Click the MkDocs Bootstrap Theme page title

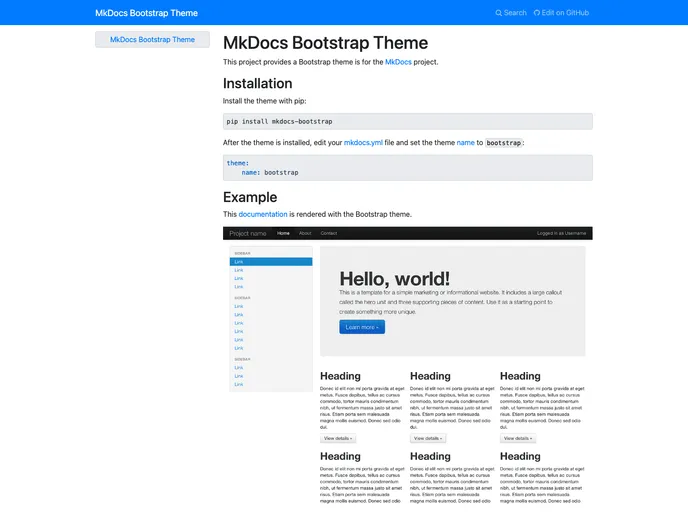click(x=325, y=43)
